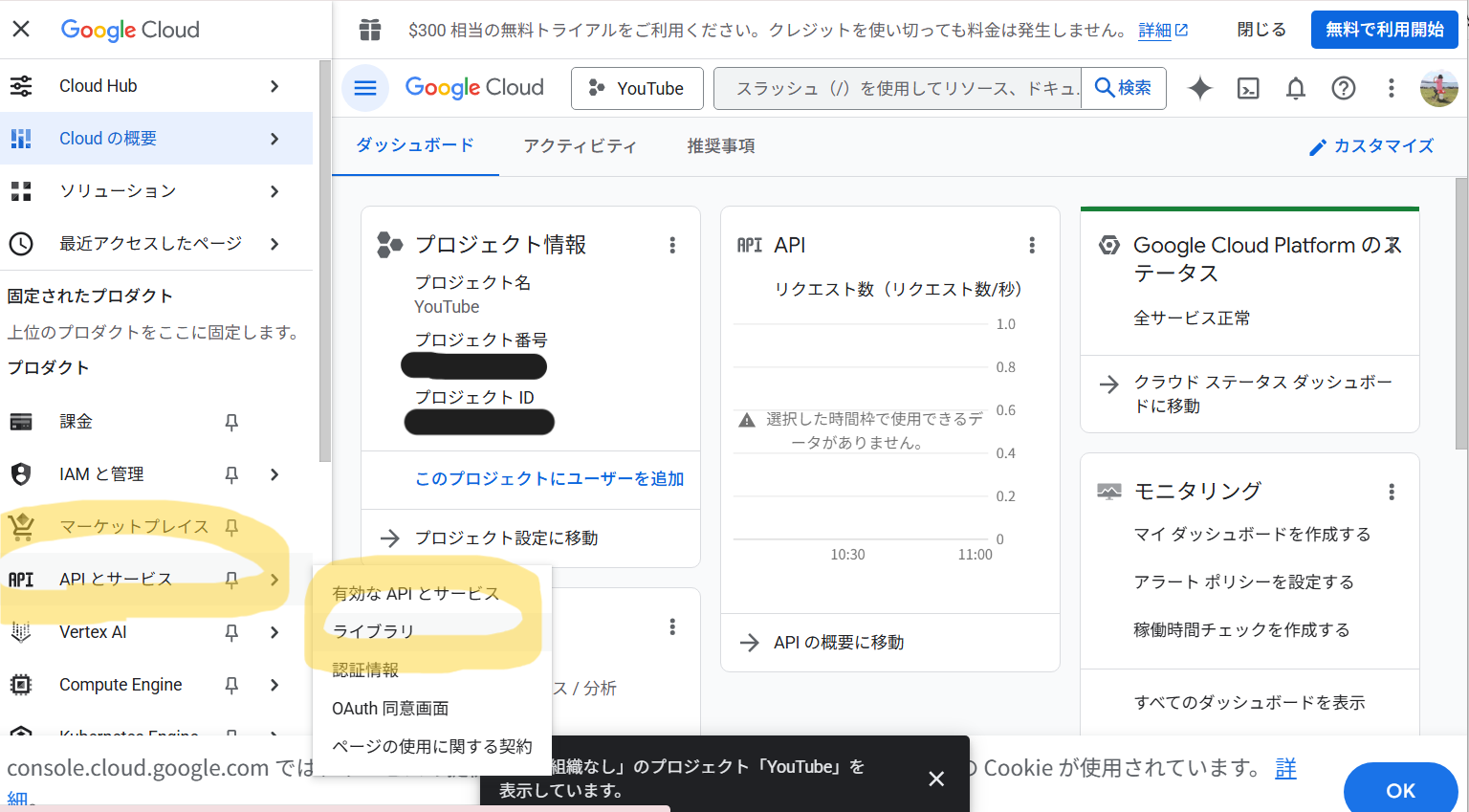This screenshot has width=1469, height=812.
Task: Open the help question mark icon
Action: 1343,88
